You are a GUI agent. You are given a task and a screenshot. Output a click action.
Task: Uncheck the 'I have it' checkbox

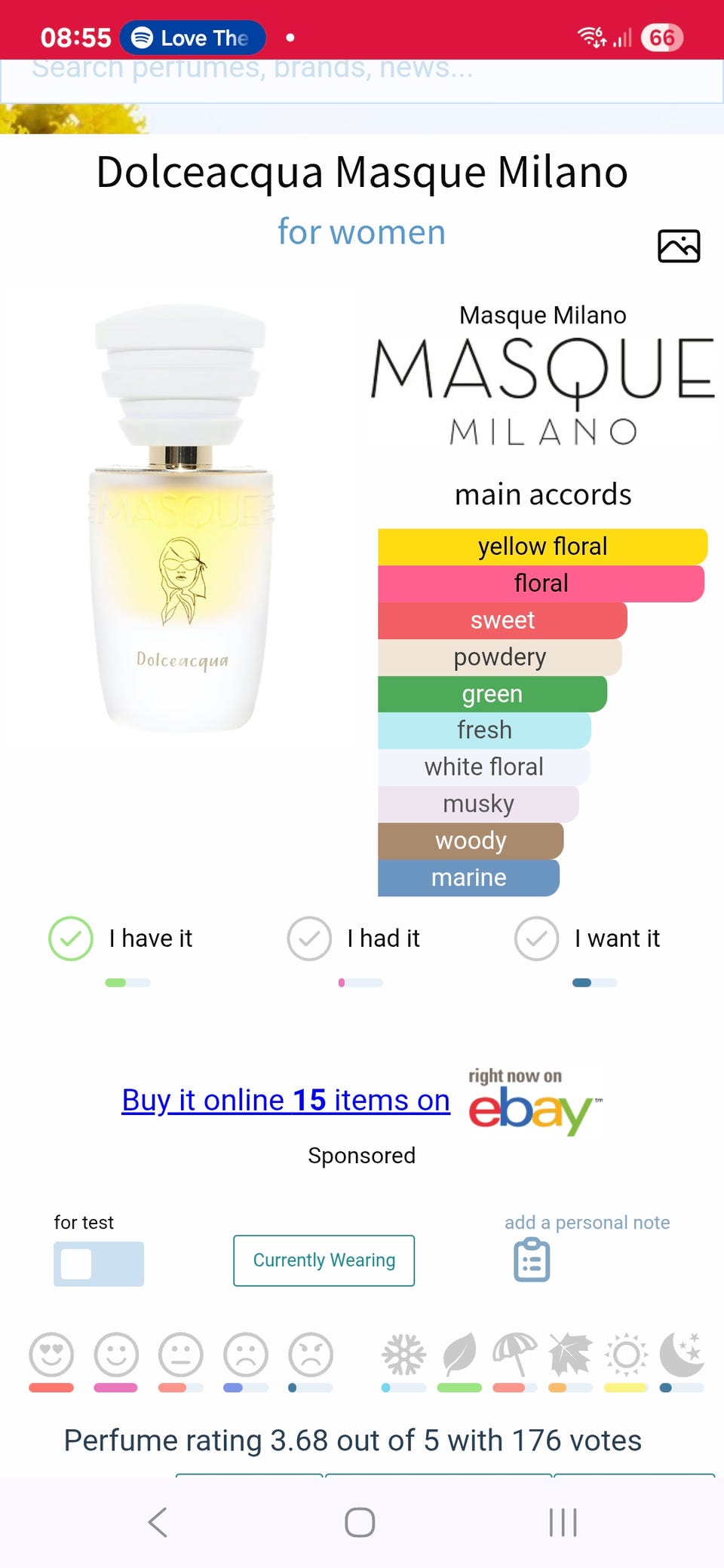pos(71,939)
